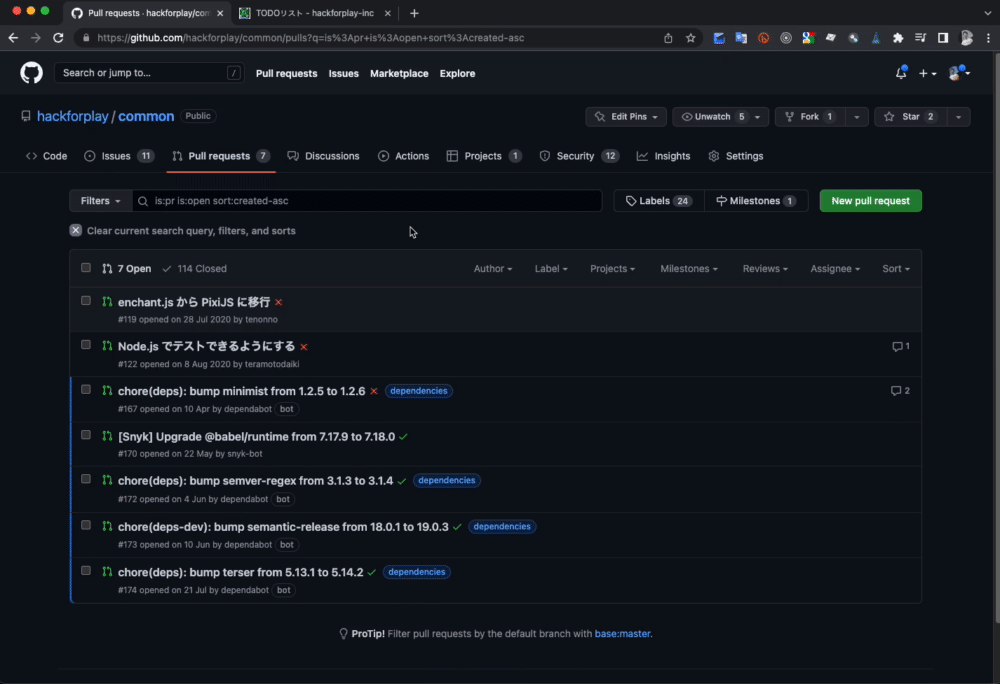Tick the checkbox for the terser bump PR
This screenshot has height=684, width=1000.
(86, 570)
